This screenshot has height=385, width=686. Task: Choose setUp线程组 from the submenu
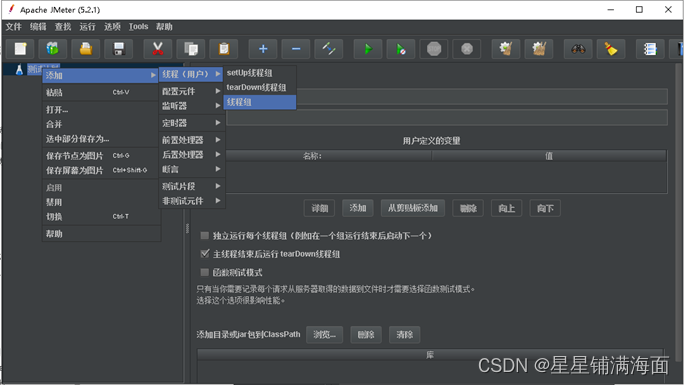pos(260,73)
